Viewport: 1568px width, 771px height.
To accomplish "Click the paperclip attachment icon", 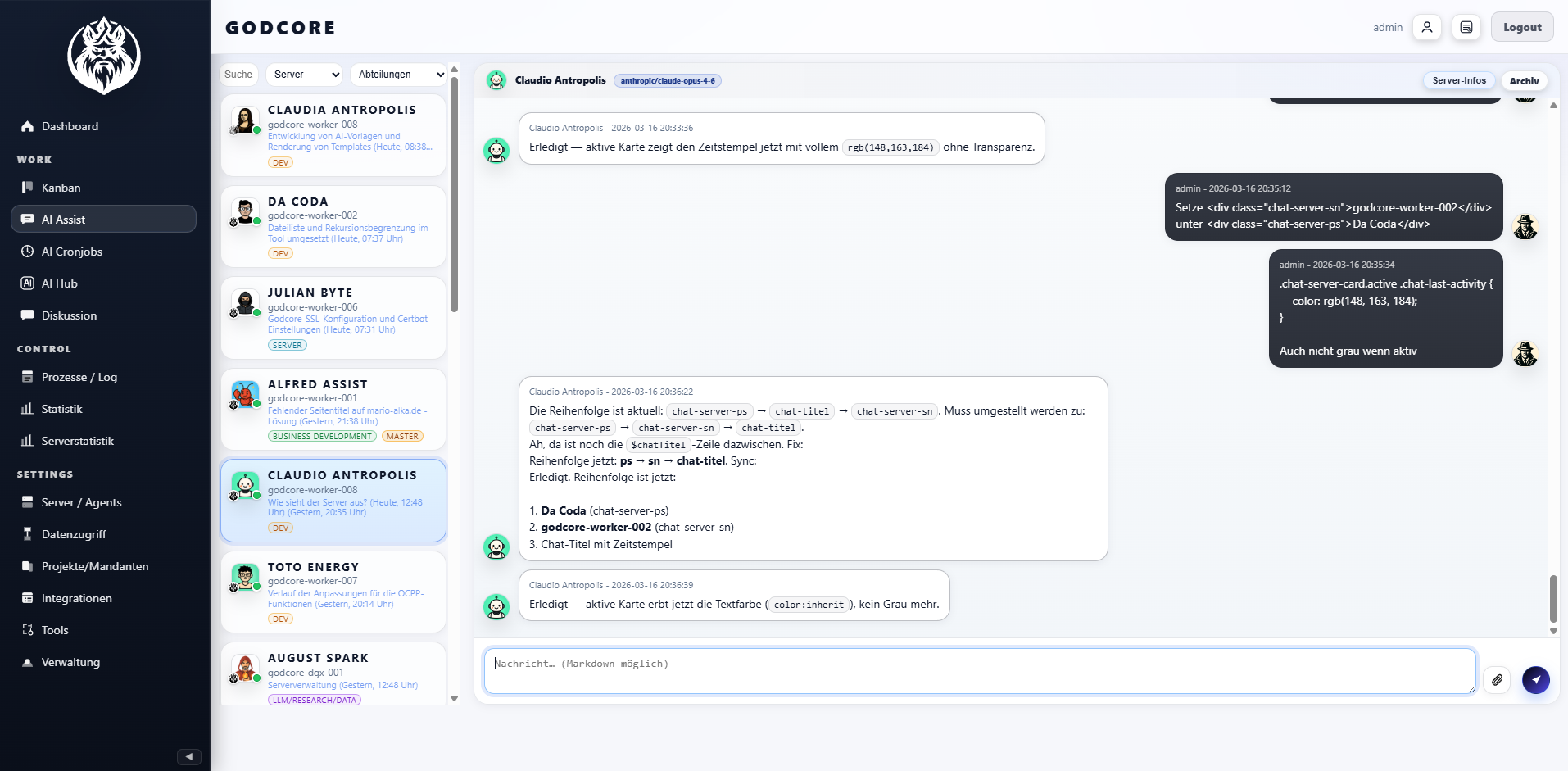I will [x=1498, y=680].
